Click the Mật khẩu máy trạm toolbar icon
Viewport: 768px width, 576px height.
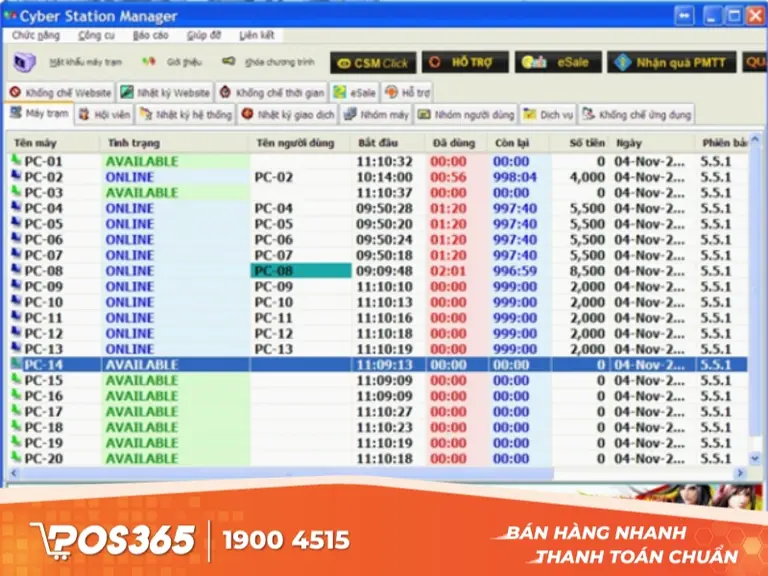[x=24, y=62]
